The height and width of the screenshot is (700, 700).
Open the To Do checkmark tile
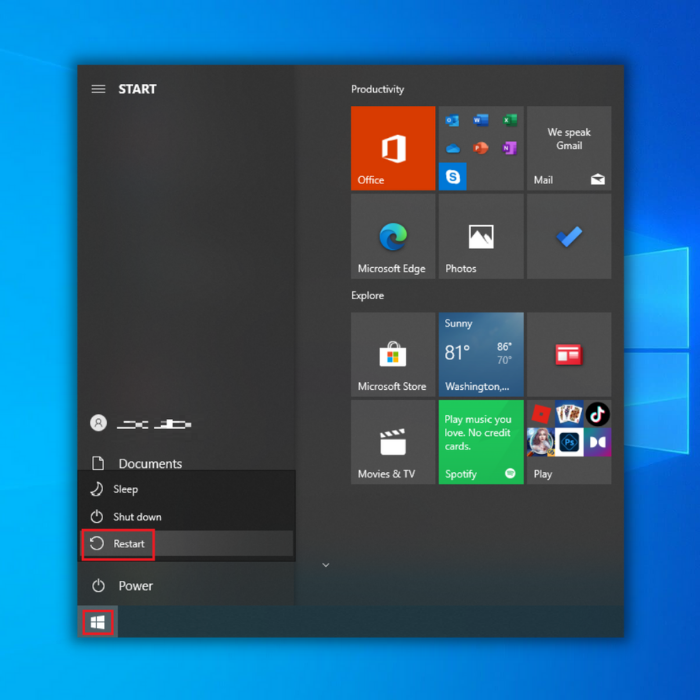pyautogui.click(x=569, y=237)
